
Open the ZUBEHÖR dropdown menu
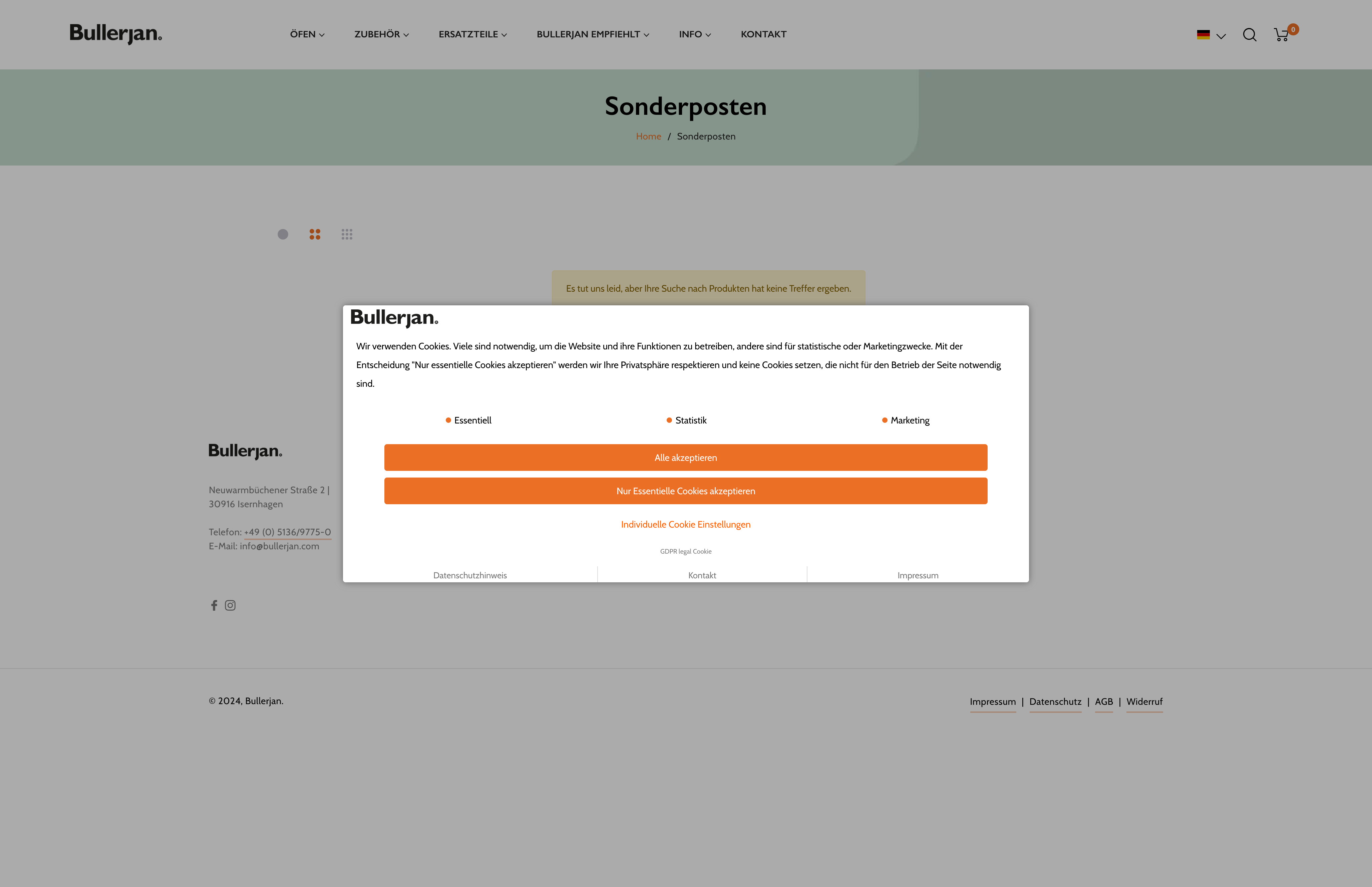[x=381, y=34]
